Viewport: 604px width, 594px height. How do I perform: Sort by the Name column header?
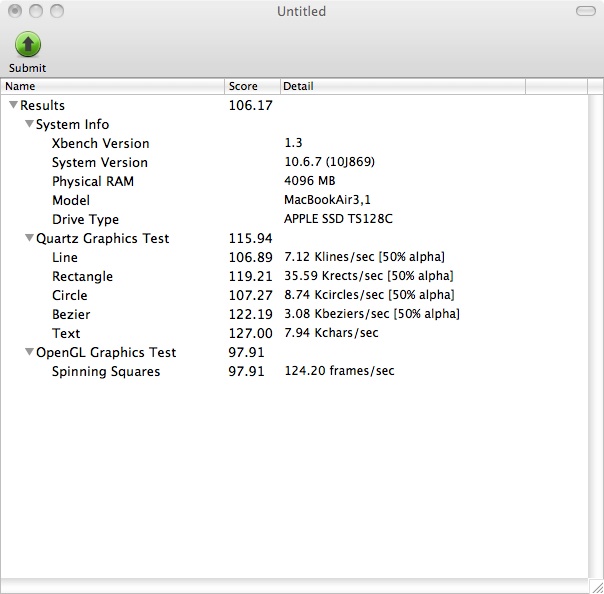tap(112, 86)
